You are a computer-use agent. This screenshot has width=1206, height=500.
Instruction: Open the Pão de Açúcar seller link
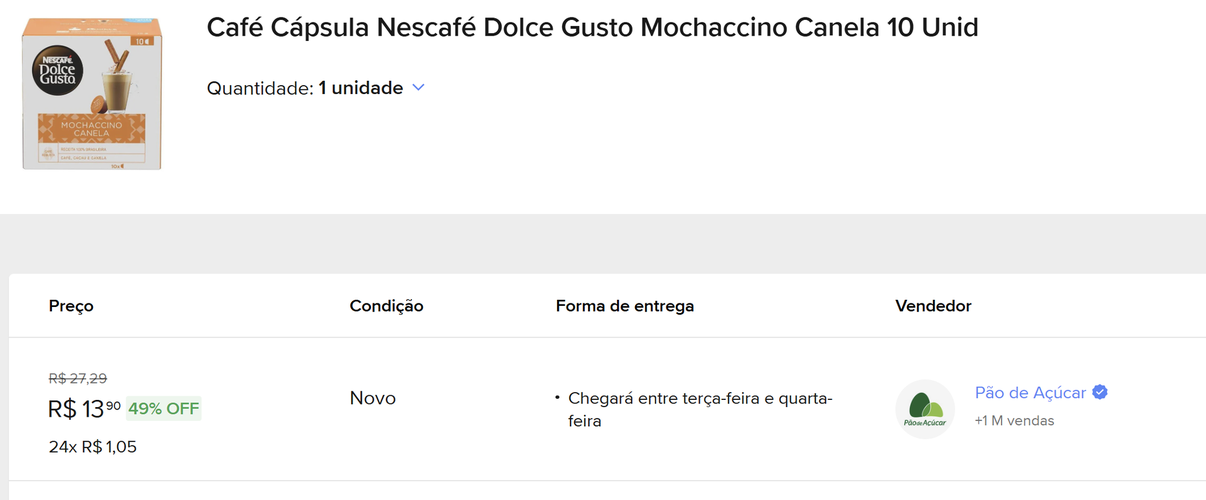tap(1030, 392)
